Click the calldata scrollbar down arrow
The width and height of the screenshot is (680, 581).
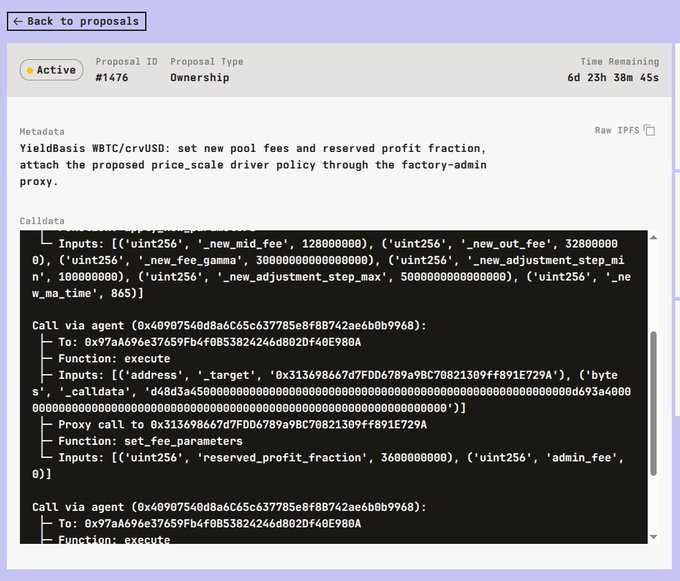(x=654, y=537)
